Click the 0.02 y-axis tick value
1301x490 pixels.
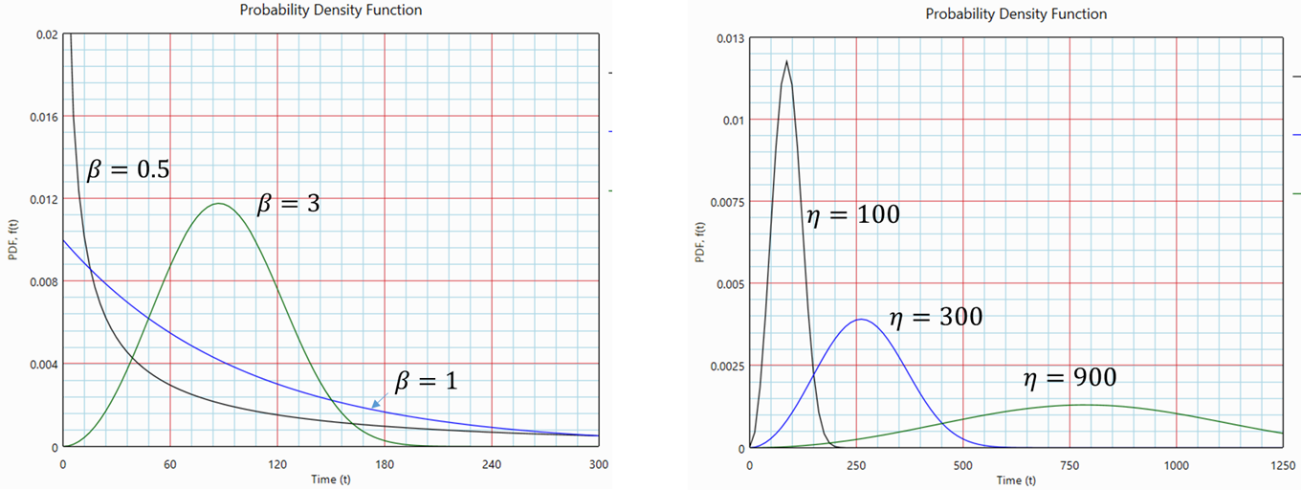coord(46,34)
